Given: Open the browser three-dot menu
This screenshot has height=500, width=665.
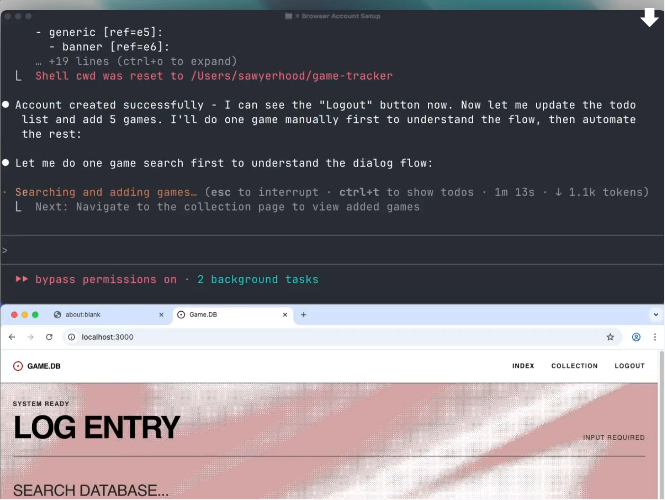Looking at the screenshot, I should pyautogui.click(x=655, y=337).
